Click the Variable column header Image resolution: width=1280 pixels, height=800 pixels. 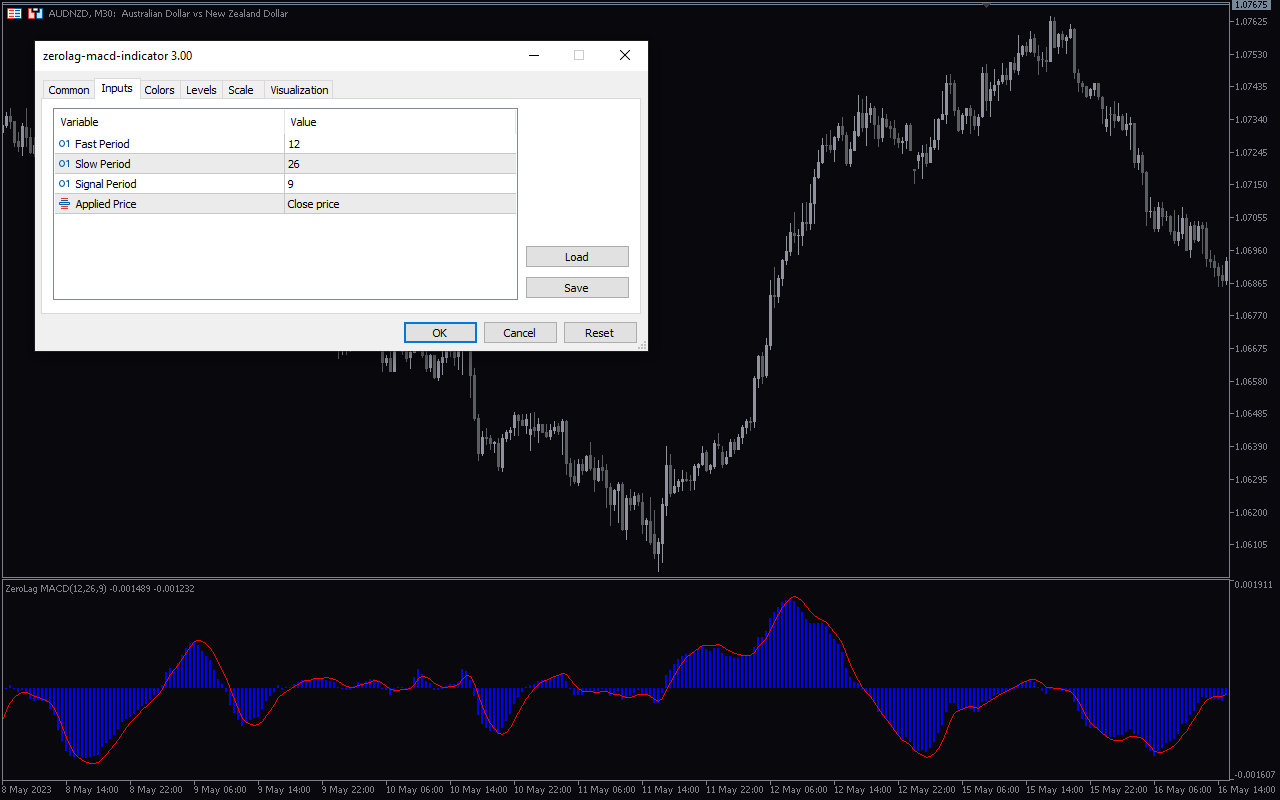(169, 122)
